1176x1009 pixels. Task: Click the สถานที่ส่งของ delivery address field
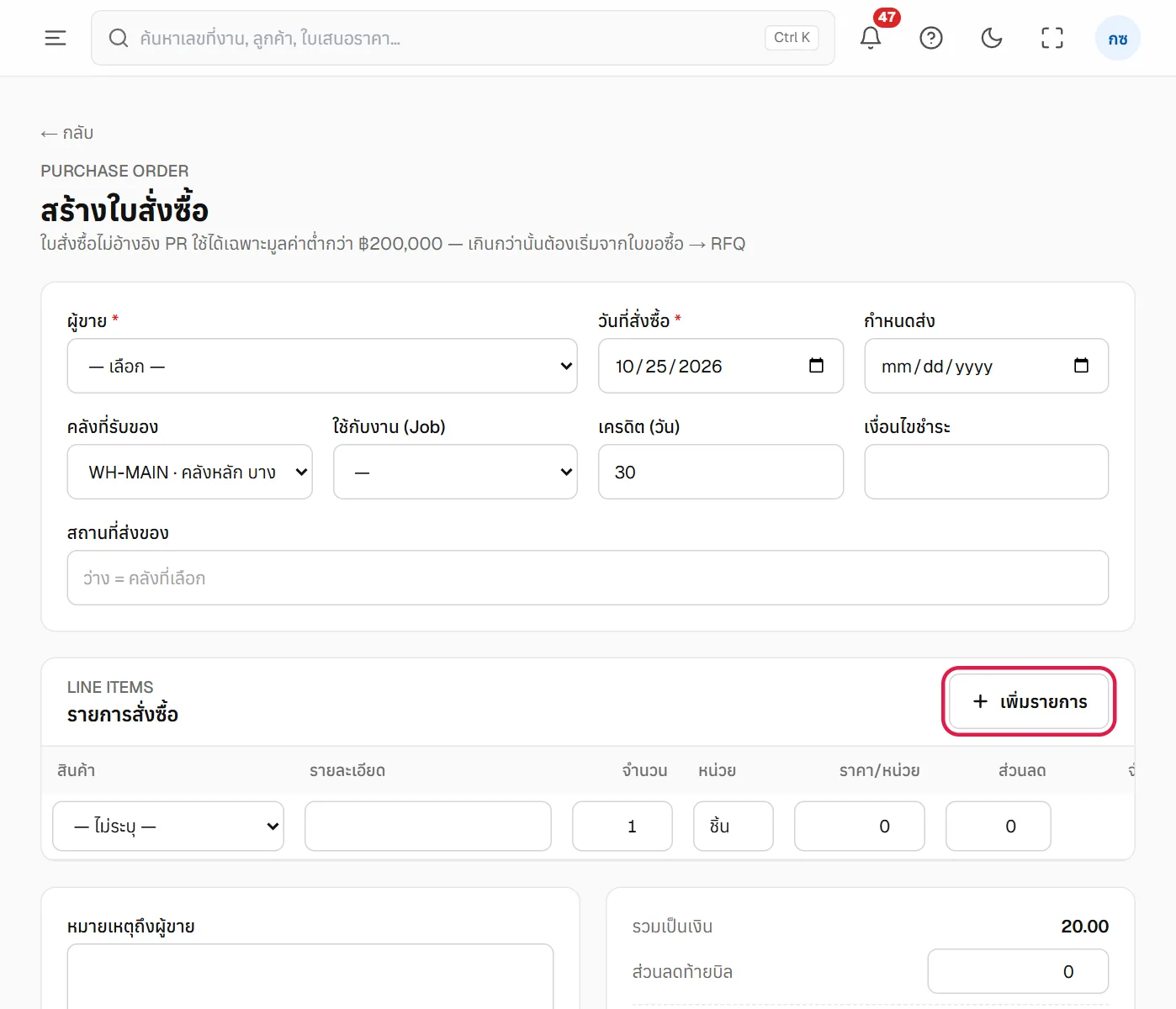click(x=588, y=578)
